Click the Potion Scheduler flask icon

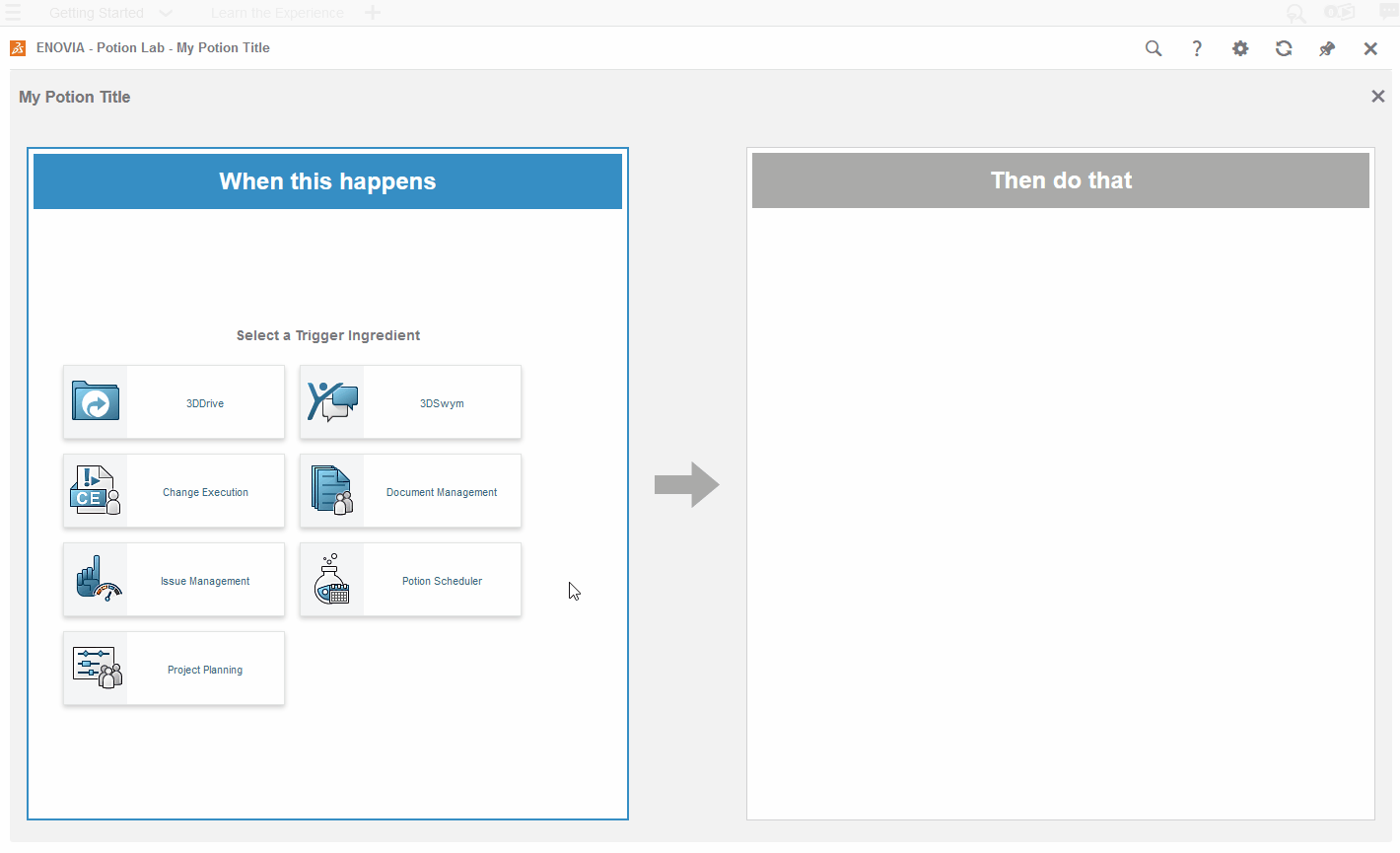(x=332, y=580)
